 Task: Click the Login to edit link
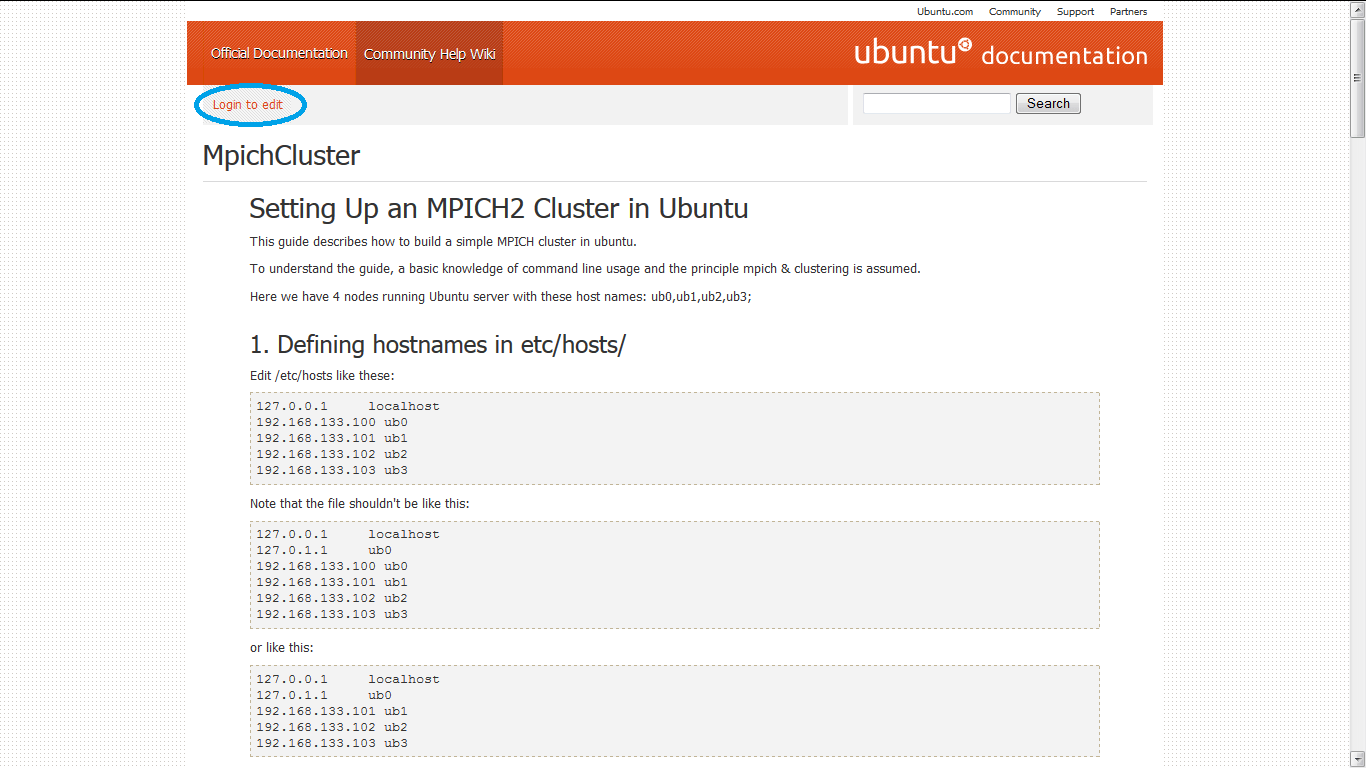(x=248, y=105)
